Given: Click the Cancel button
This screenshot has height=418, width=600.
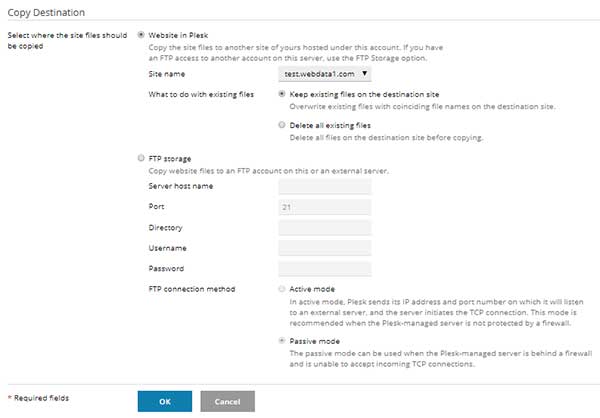Looking at the screenshot, I should [228, 401].
